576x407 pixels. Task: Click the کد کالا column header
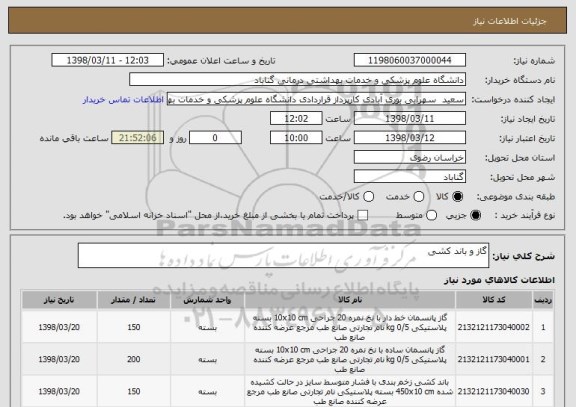pyautogui.click(x=494, y=300)
